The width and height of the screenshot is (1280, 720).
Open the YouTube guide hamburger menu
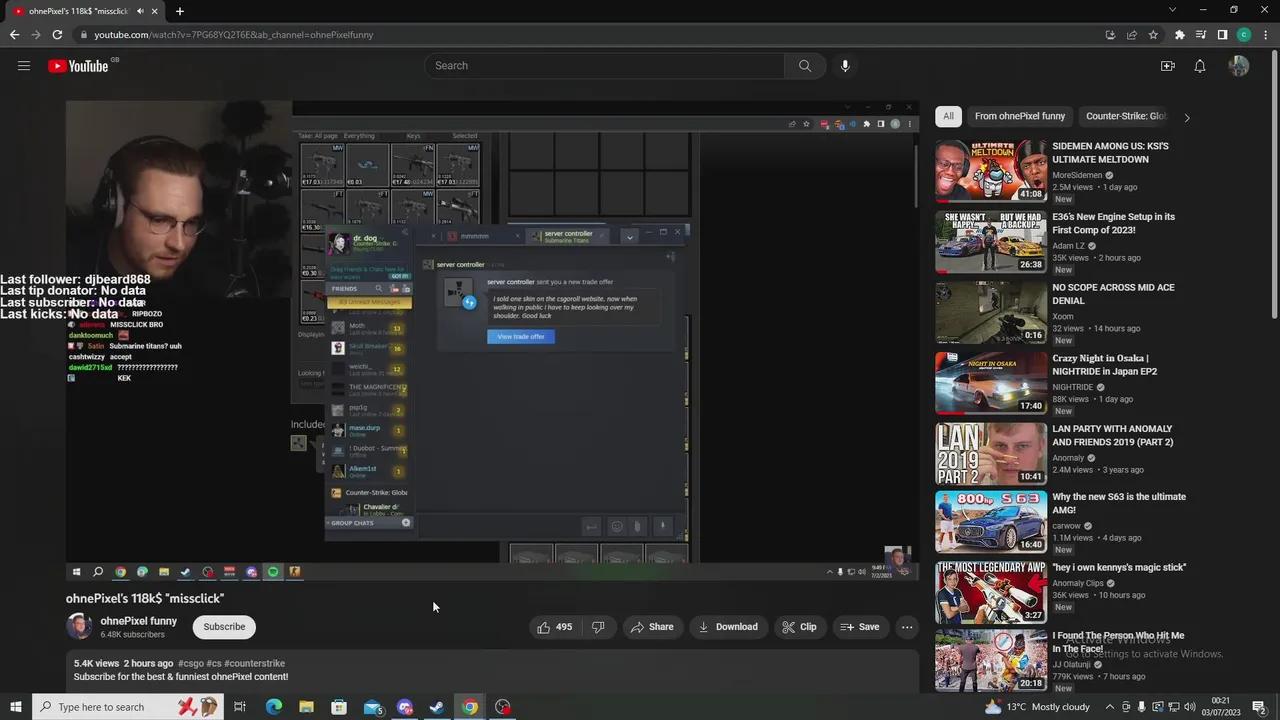tap(24, 66)
